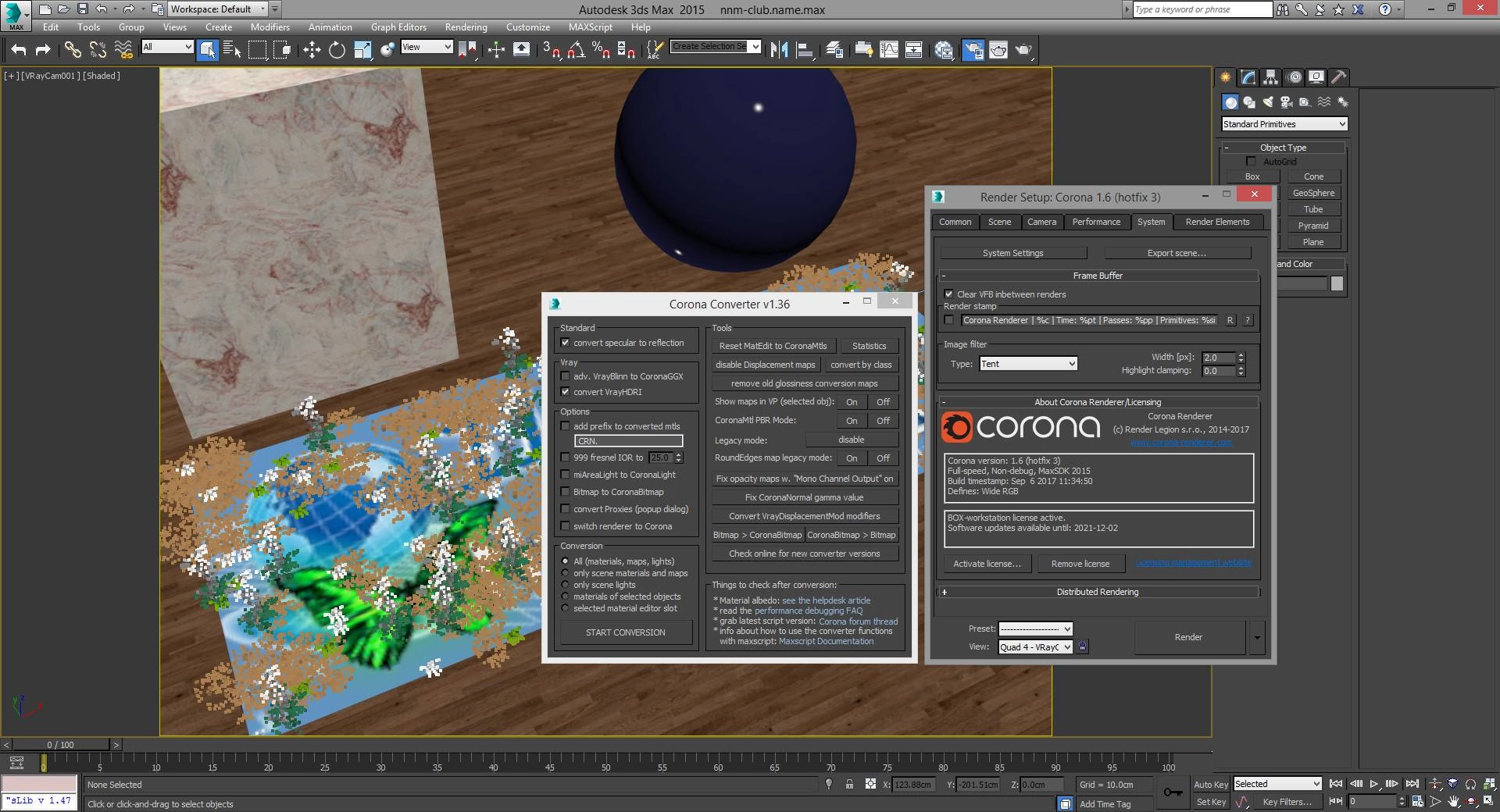Switch to the Utilities hammer panel
The width and height of the screenshot is (1500, 812).
[x=1339, y=77]
